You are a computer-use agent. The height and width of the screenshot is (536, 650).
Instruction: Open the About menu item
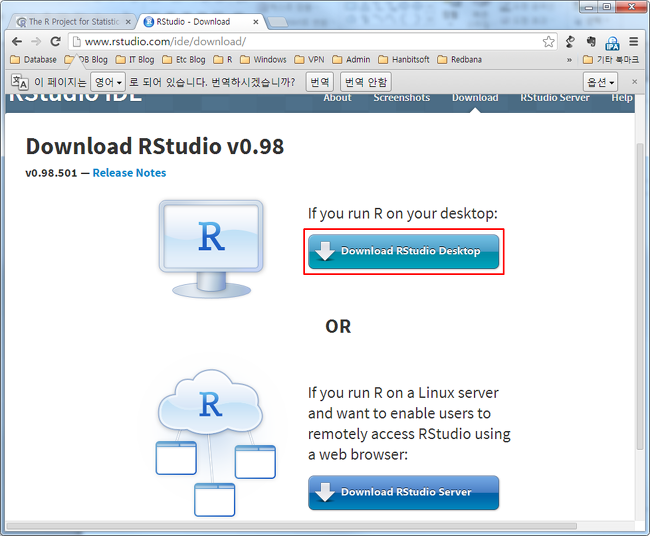click(337, 98)
